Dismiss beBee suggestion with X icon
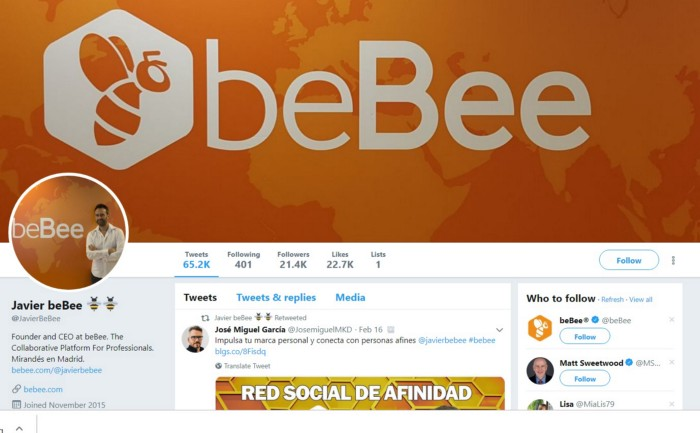This screenshot has width=700, height=433. coord(671,320)
